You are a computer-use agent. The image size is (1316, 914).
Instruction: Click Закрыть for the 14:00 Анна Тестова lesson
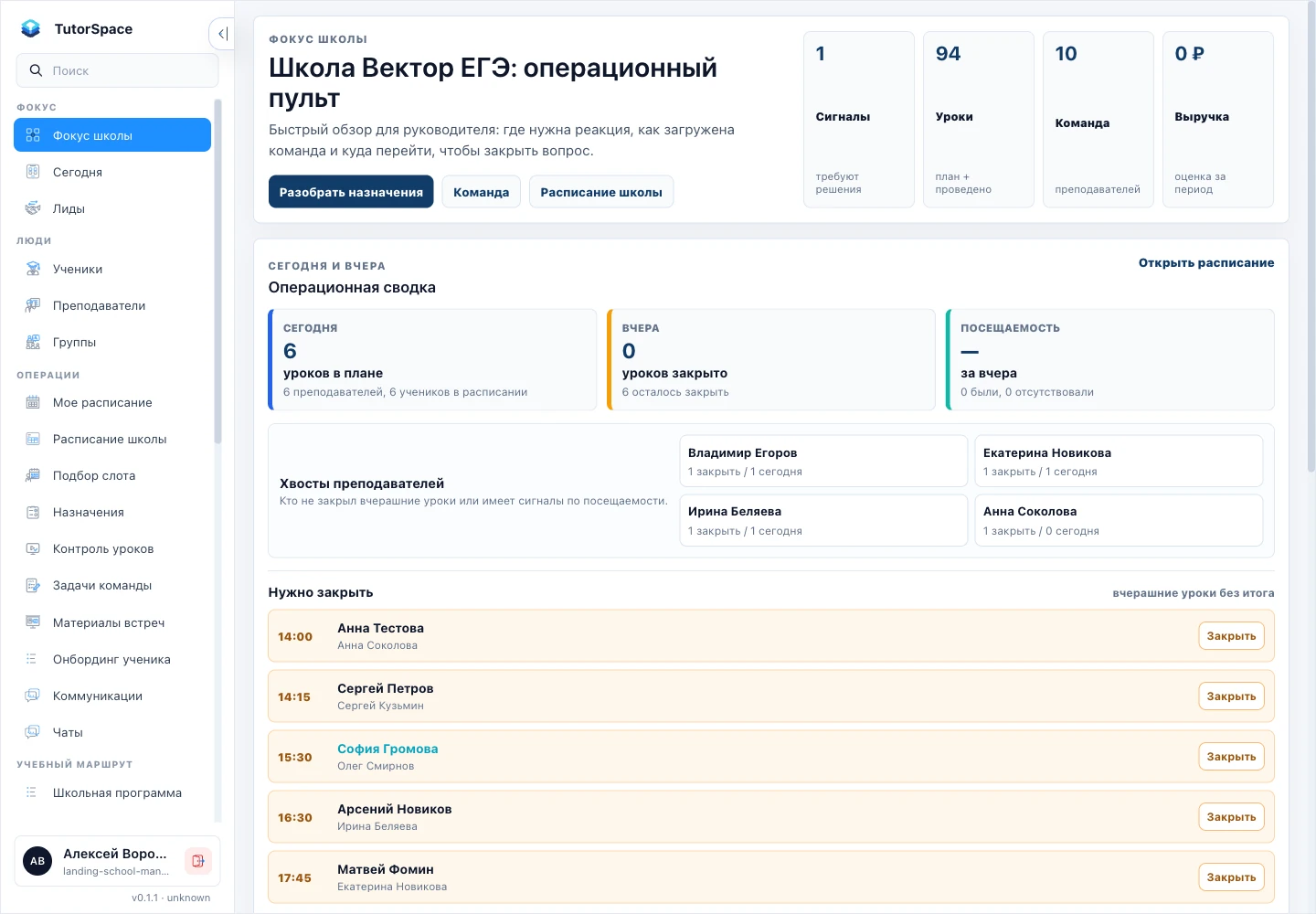point(1231,636)
